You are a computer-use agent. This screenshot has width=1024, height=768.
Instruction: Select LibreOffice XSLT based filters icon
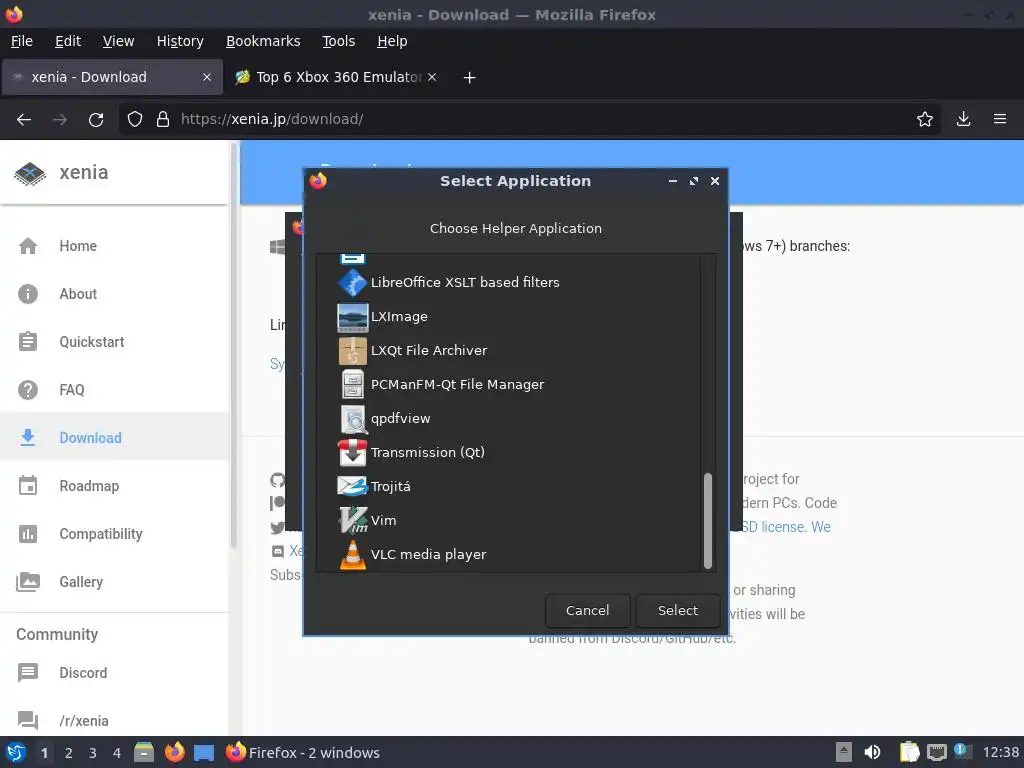click(353, 283)
